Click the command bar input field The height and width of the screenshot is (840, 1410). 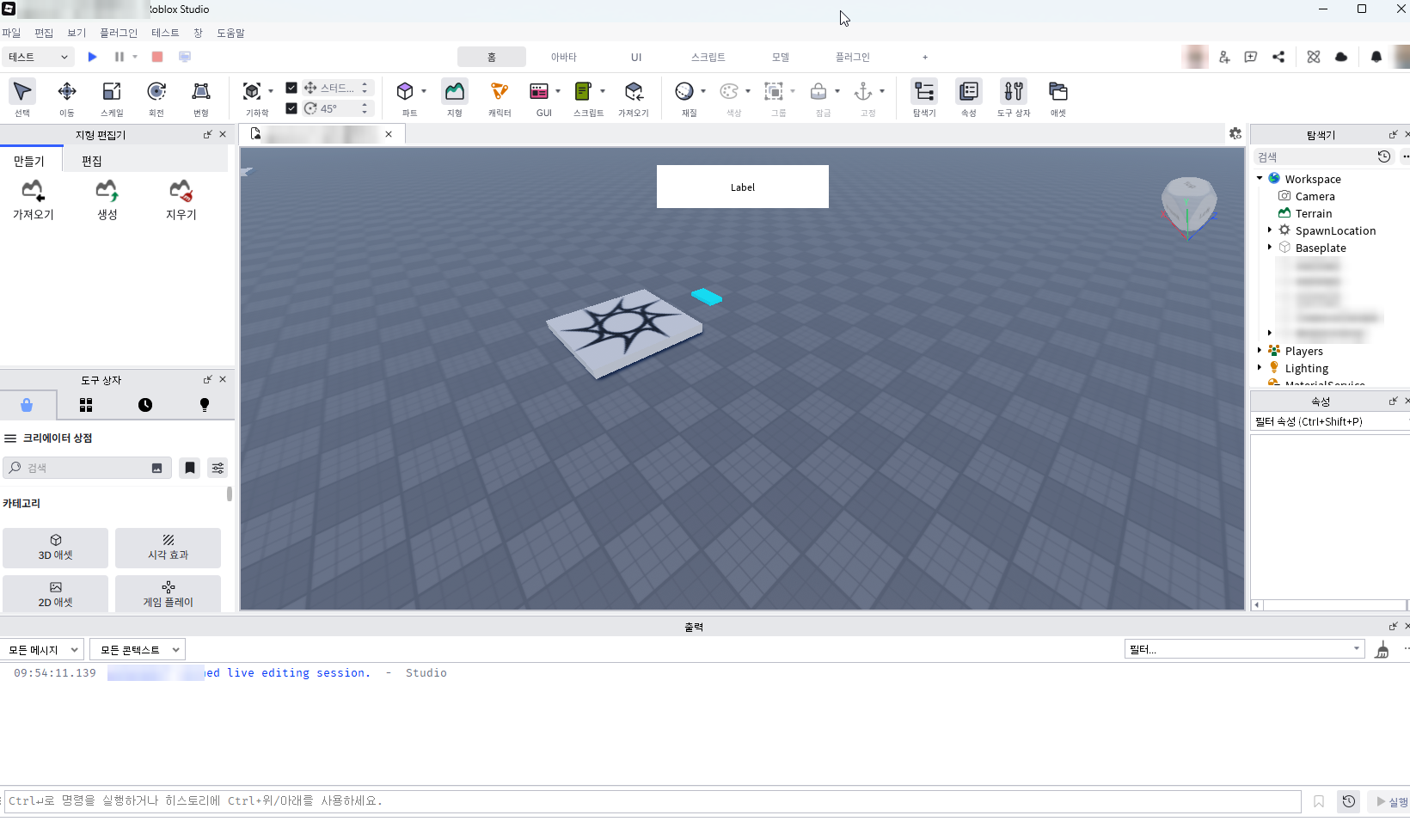pyautogui.click(x=653, y=801)
